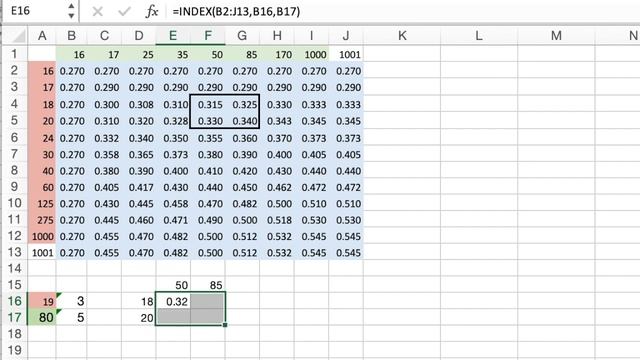This screenshot has height=360, width=640.
Task: Open the fx insert function button
Action: pos(151,11)
